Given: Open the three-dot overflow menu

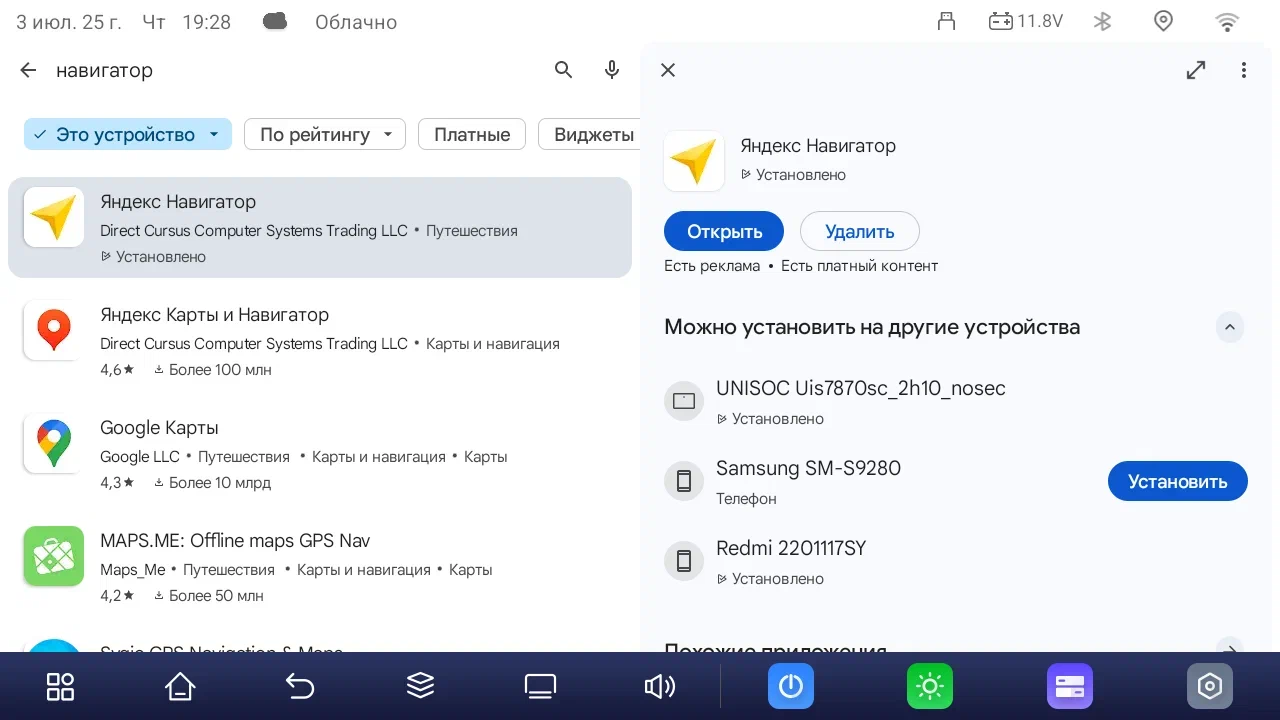Looking at the screenshot, I should [x=1244, y=70].
